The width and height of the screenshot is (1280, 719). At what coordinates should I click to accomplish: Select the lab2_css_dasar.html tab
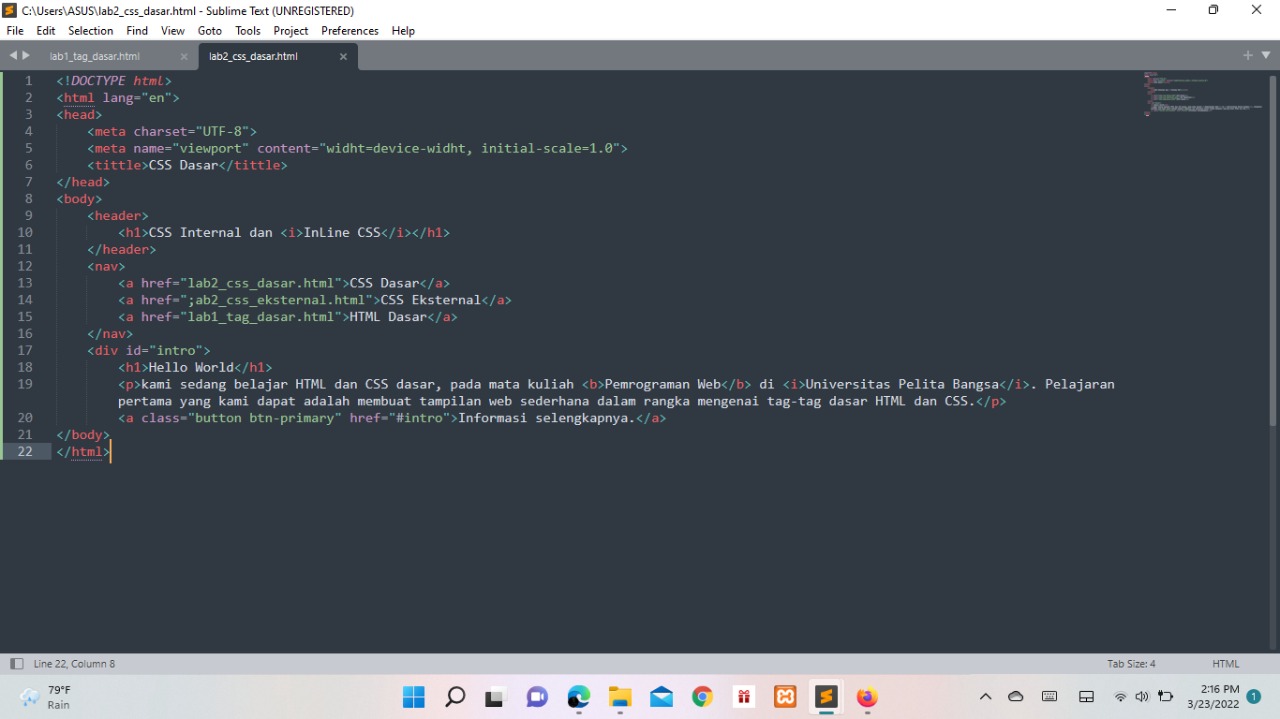pyautogui.click(x=253, y=56)
